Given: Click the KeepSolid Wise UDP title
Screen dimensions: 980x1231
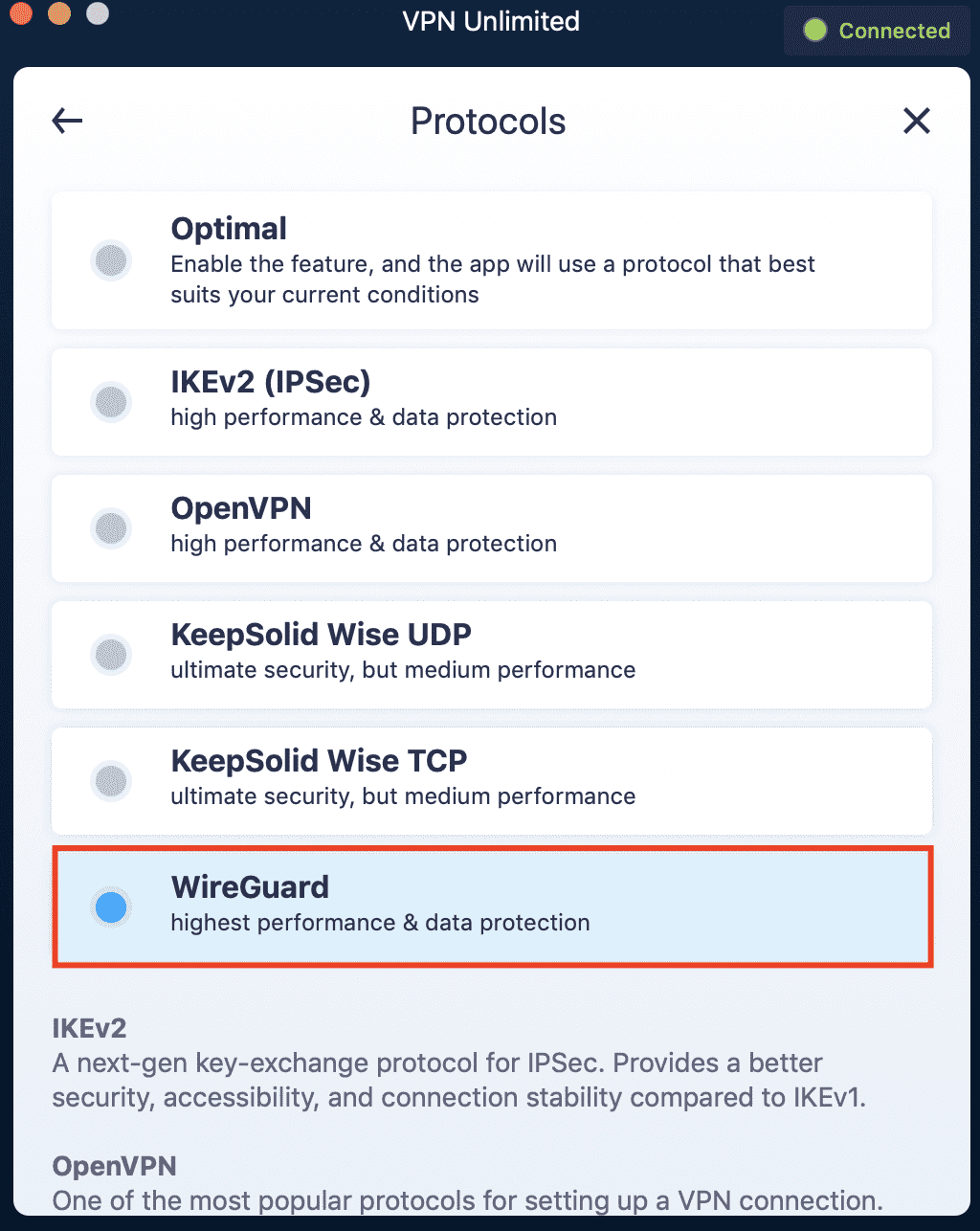Looking at the screenshot, I should (x=321, y=635).
